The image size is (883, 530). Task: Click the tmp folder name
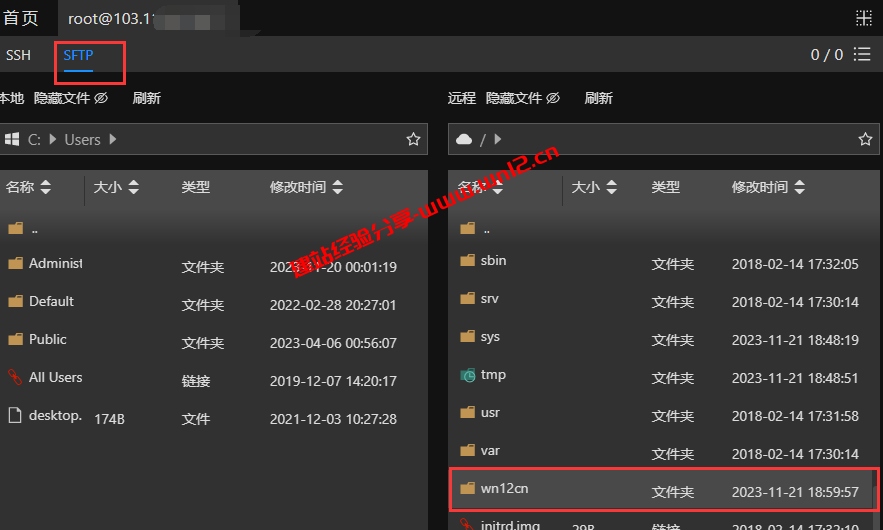(493, 375)
